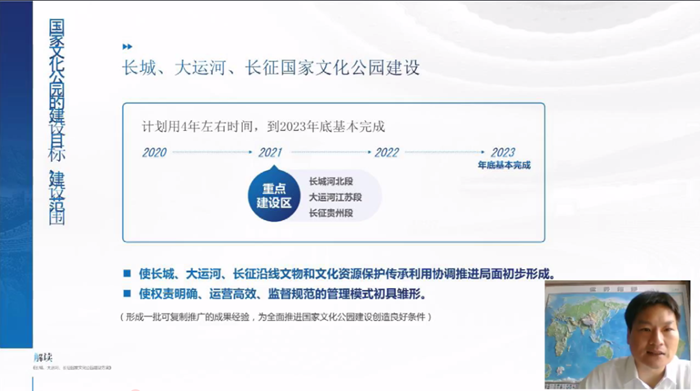Select the 2022 timeline year
Screen dimensions: 700x391
[x=387, y=153]
